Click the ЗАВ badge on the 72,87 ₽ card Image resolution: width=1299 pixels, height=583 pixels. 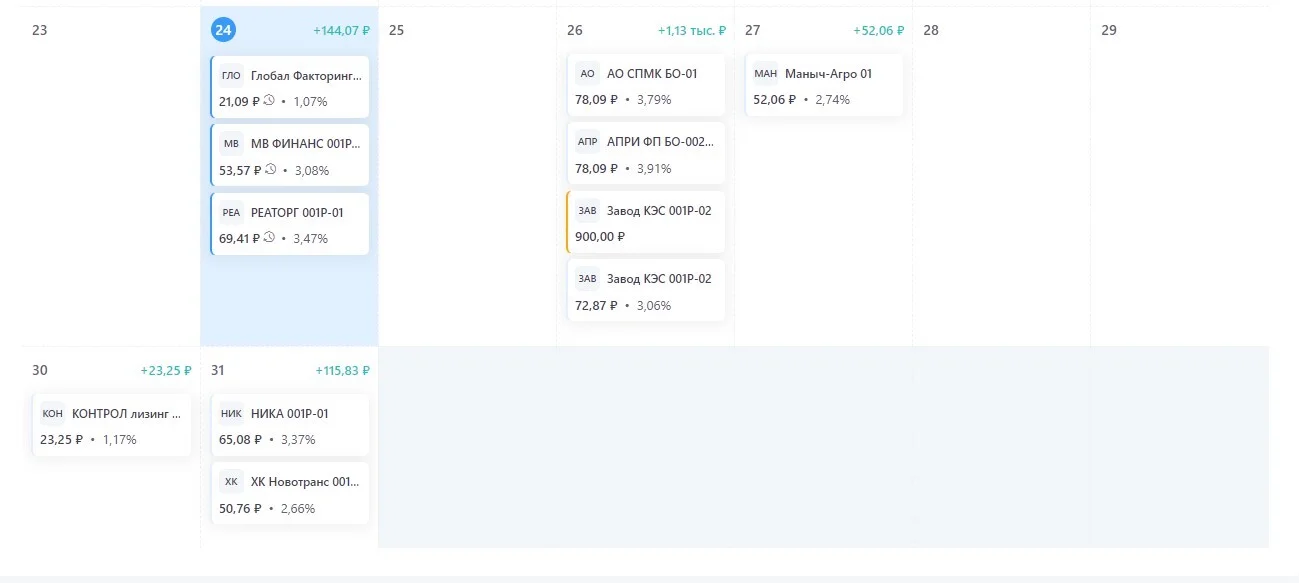click(x=587, y=278)
